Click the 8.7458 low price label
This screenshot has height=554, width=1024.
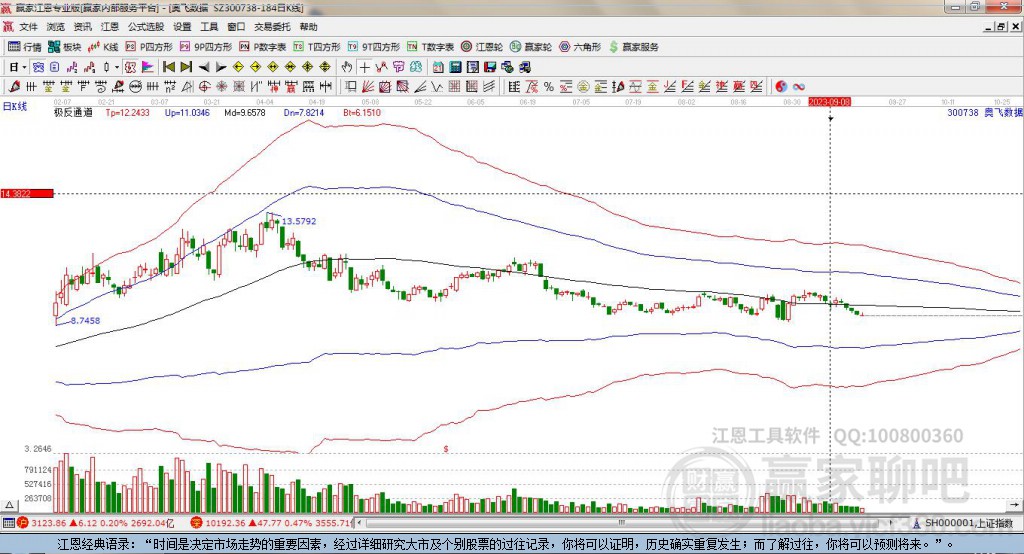tap(86, 320)
